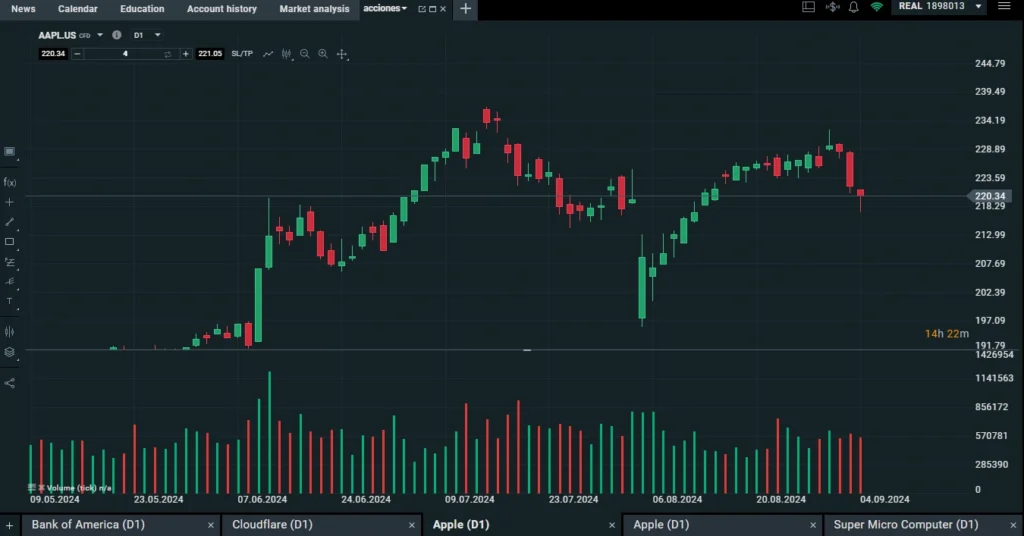Toggle the SL/TP option
Viewport: 1024px width, 536px height.
click(x=242, y=54)
